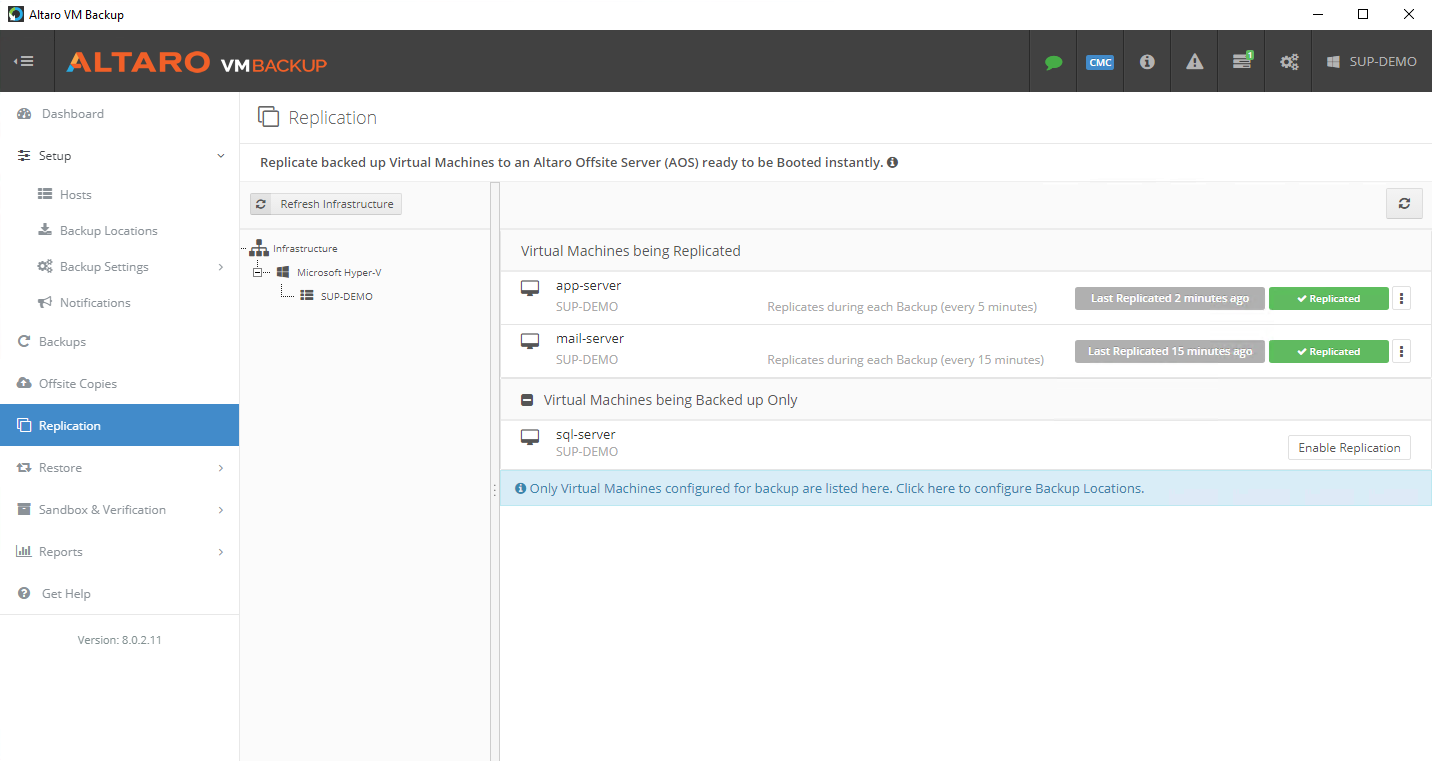
Task: Click the refresh icon at top right of list
Action: point(1404,204)
